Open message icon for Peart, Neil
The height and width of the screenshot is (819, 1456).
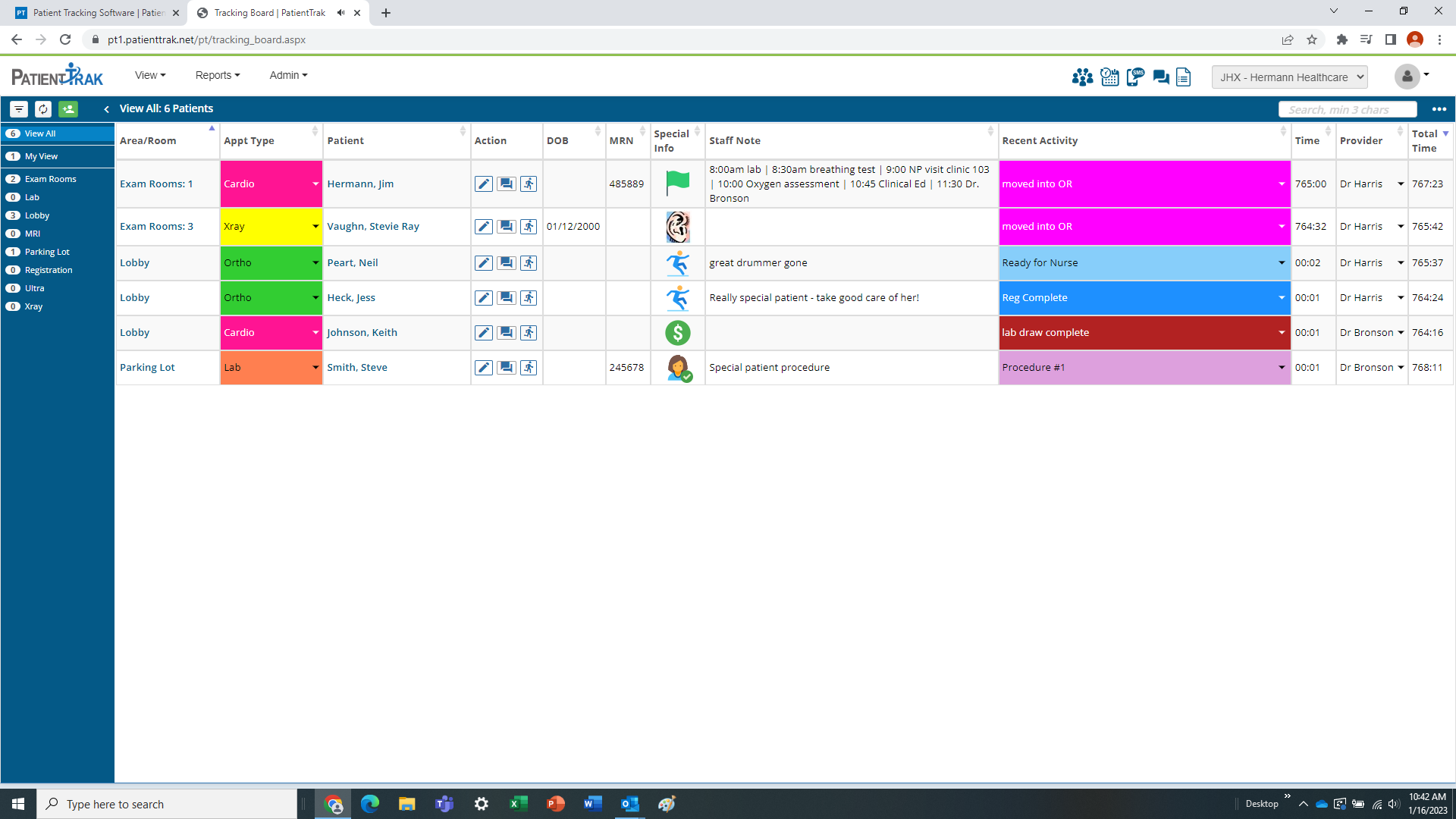[507, 262]
